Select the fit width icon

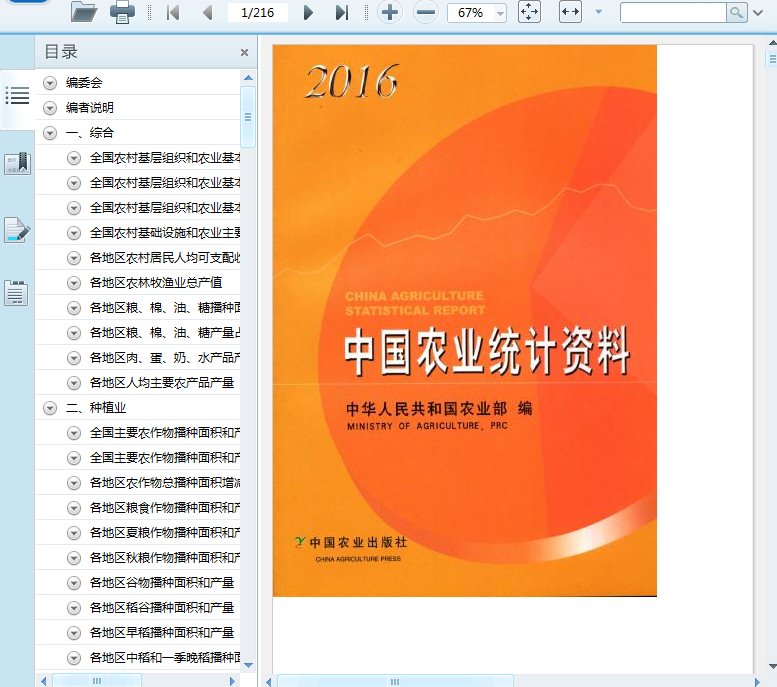click(570, 13)
